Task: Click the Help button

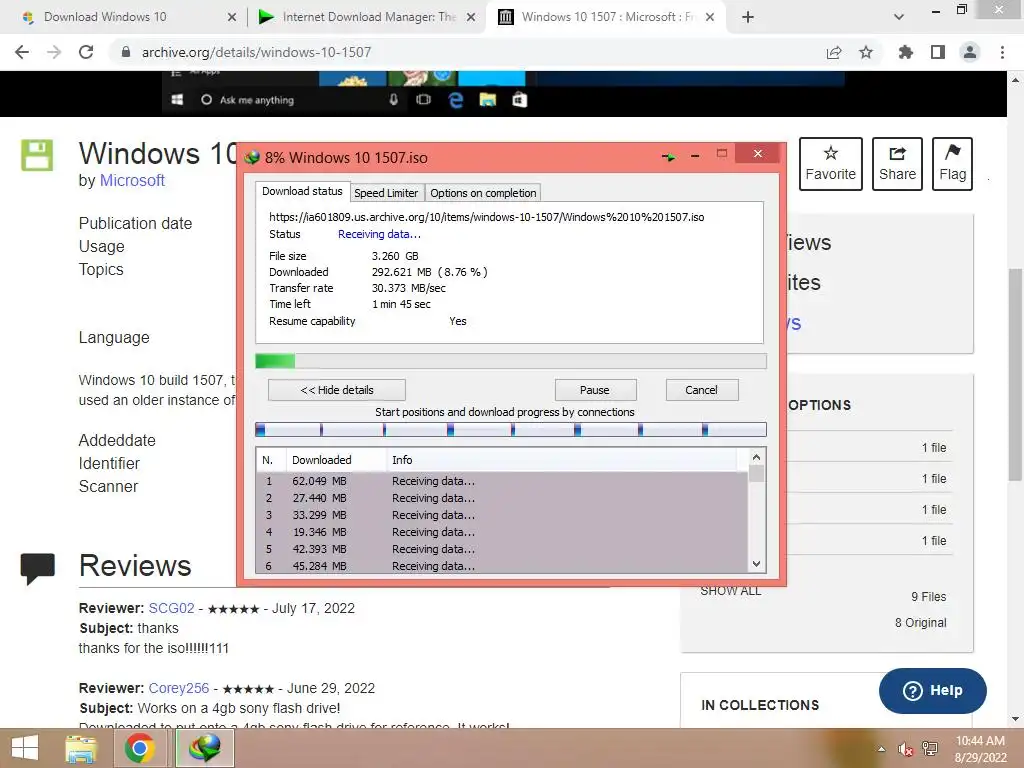Action: (x=933, y=690)
